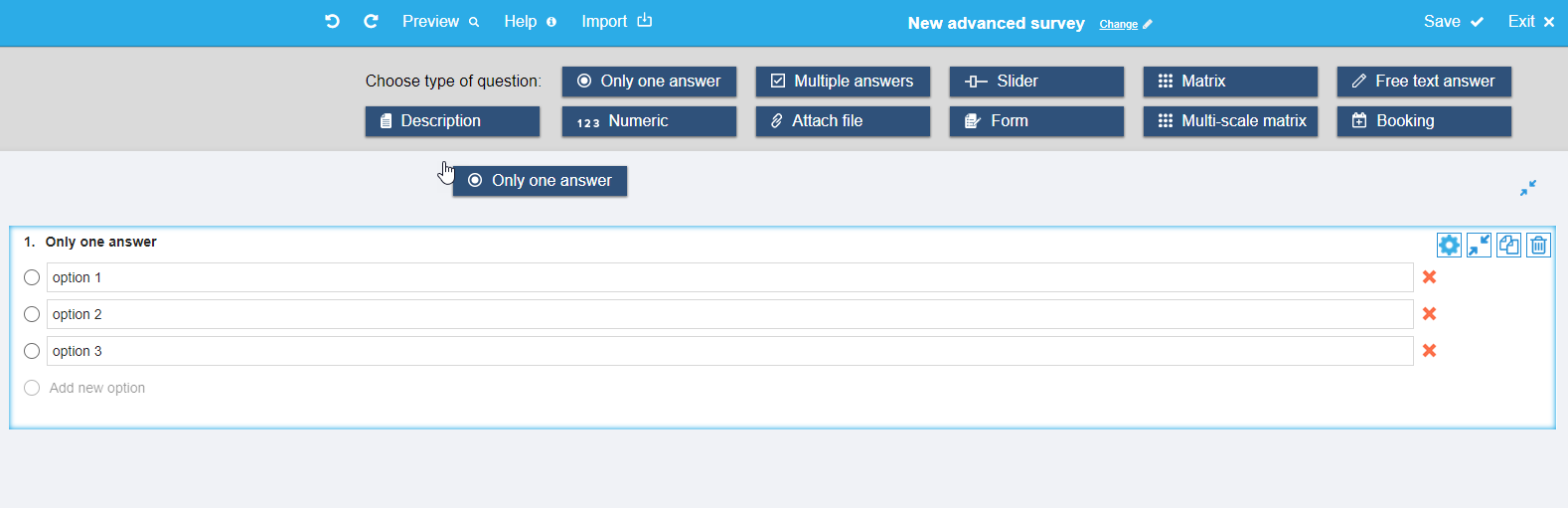Screen dimensions: 1568x508
Task: Click the redo arrow icon
Action: point(371,21)
